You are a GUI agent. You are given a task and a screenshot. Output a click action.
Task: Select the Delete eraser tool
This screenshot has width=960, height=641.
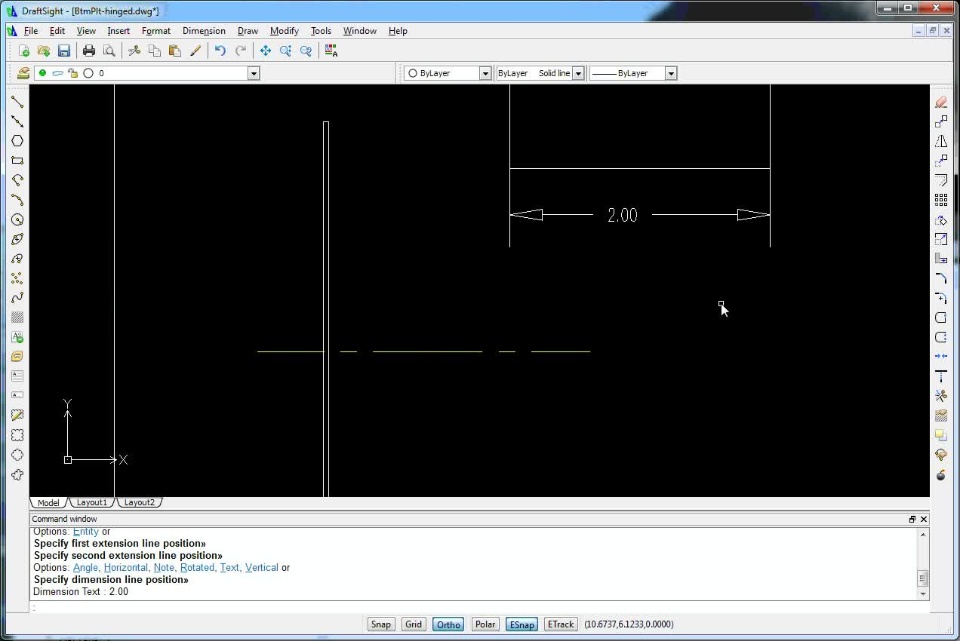click(x=941, y=102)
